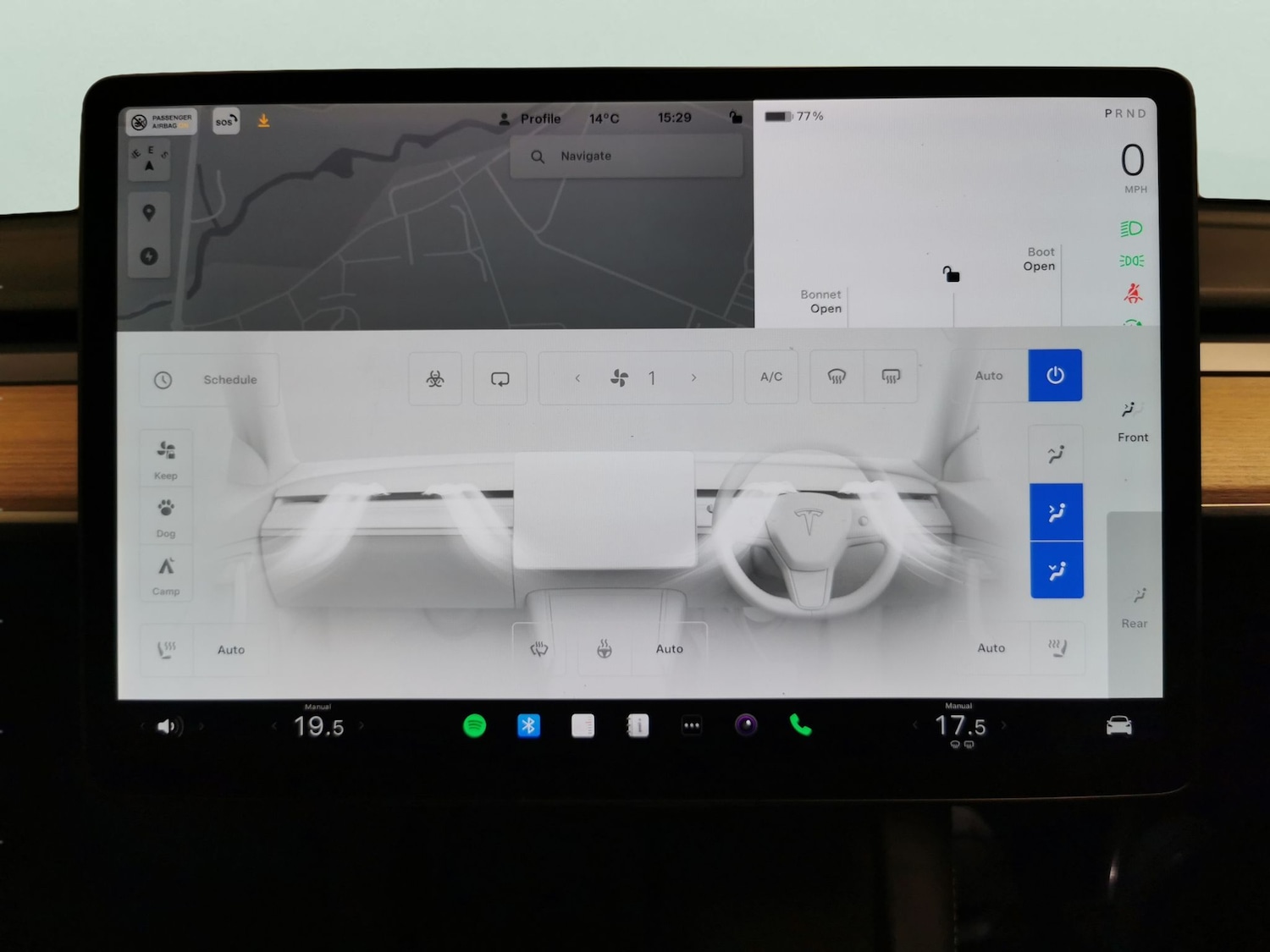Open Spotify from the app dock

(474, 725)
